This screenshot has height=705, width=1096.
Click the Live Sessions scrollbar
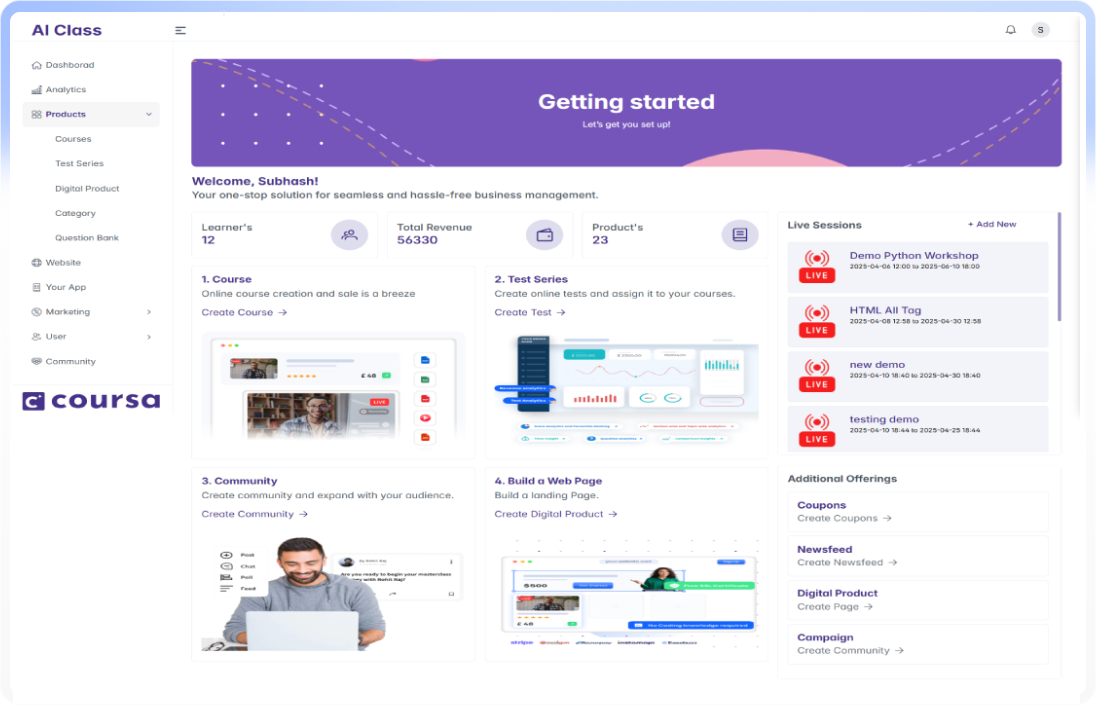pos(1059,267)
